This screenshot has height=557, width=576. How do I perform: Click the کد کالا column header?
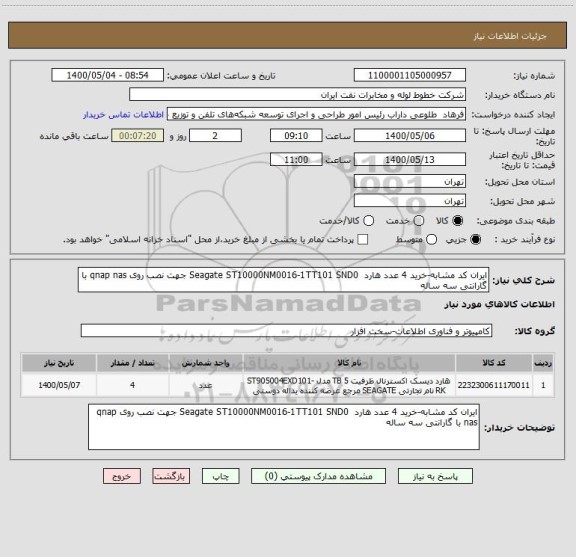[x=494, y=363]
